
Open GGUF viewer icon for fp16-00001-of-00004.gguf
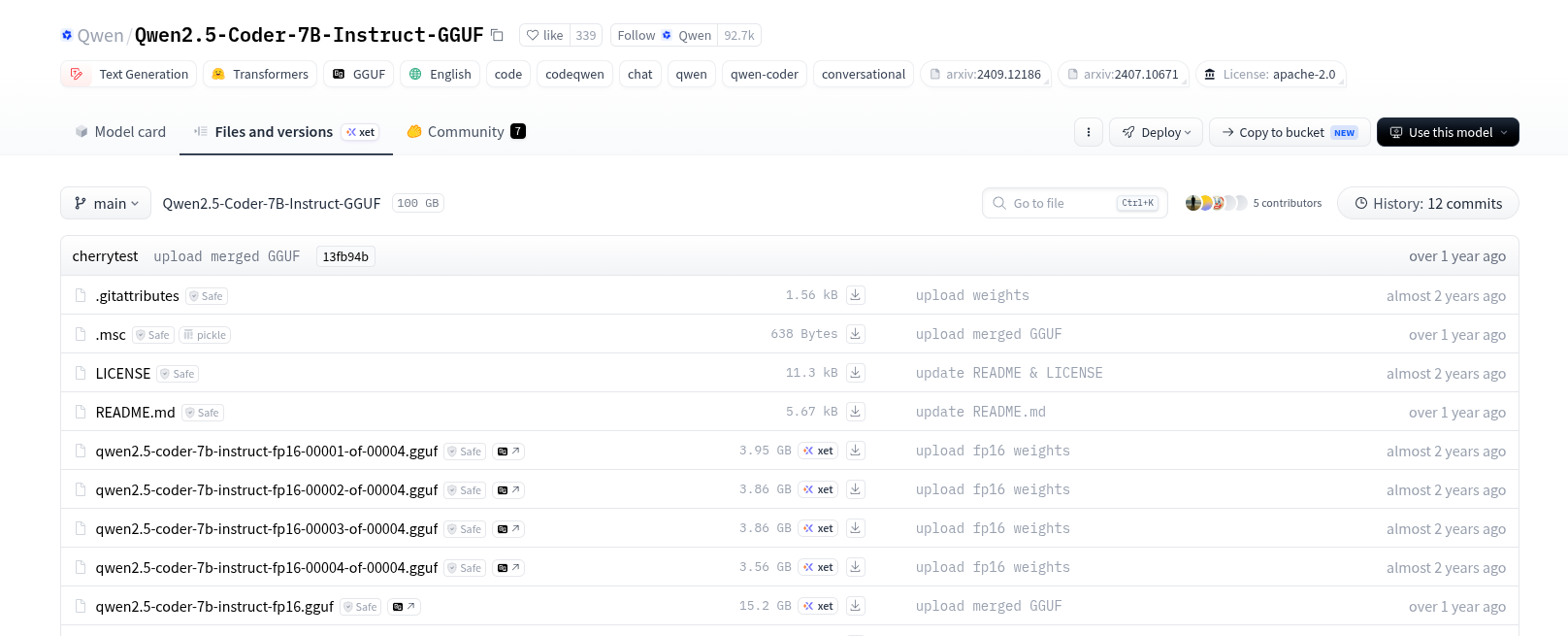point(508,452)
